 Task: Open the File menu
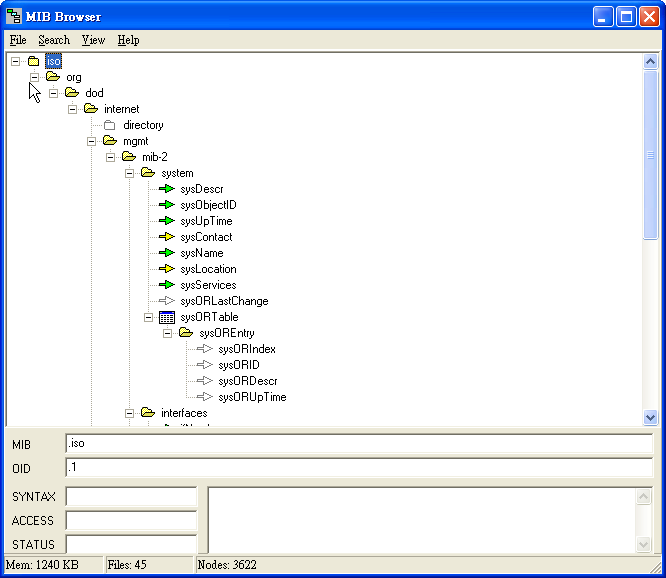18,40
